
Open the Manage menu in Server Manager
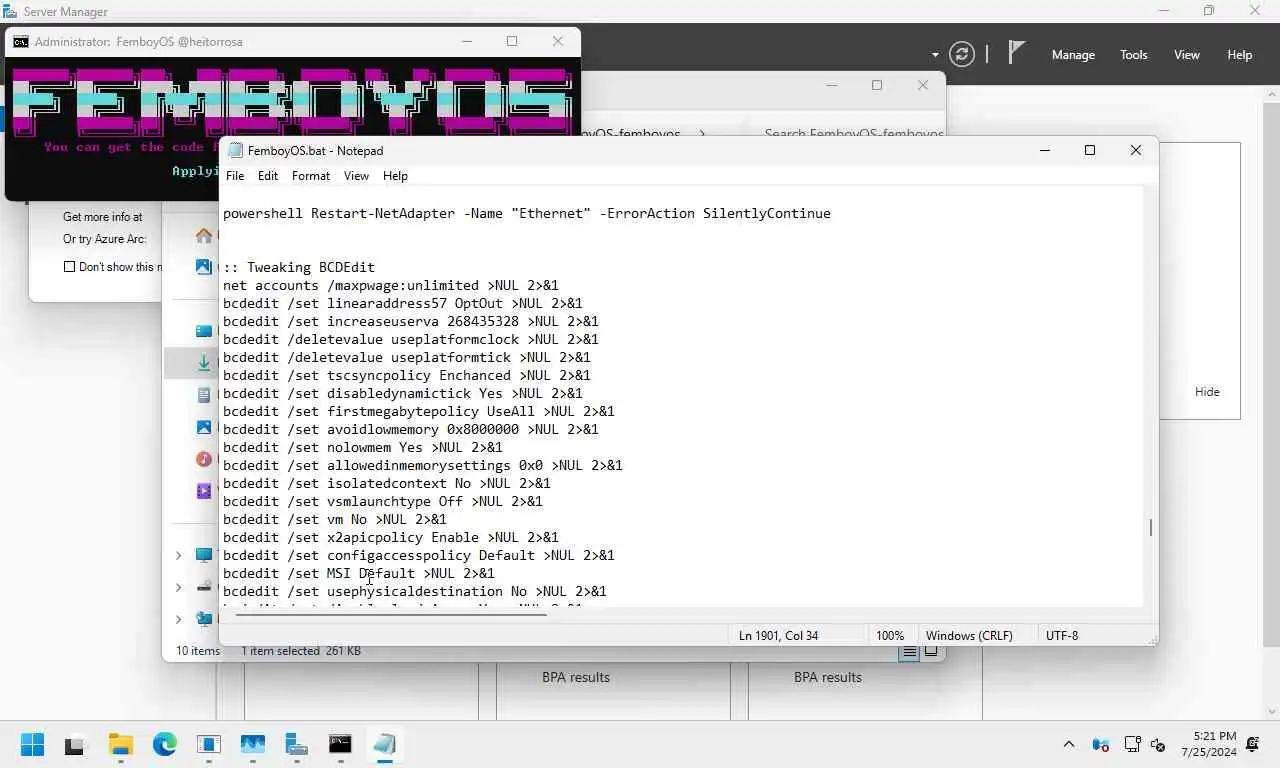point(1073,55)
